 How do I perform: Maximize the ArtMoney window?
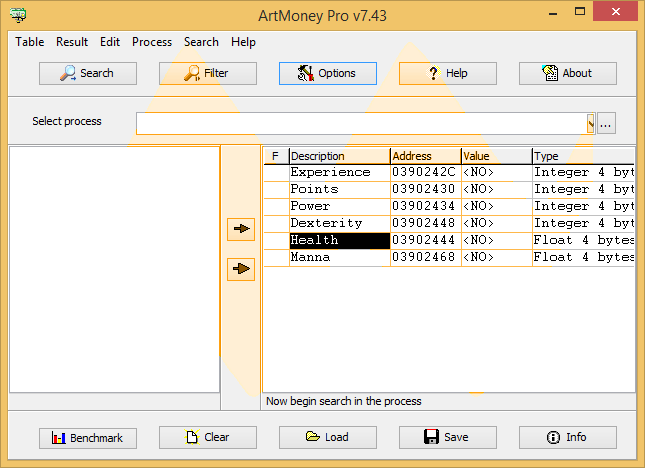point(580,12)
